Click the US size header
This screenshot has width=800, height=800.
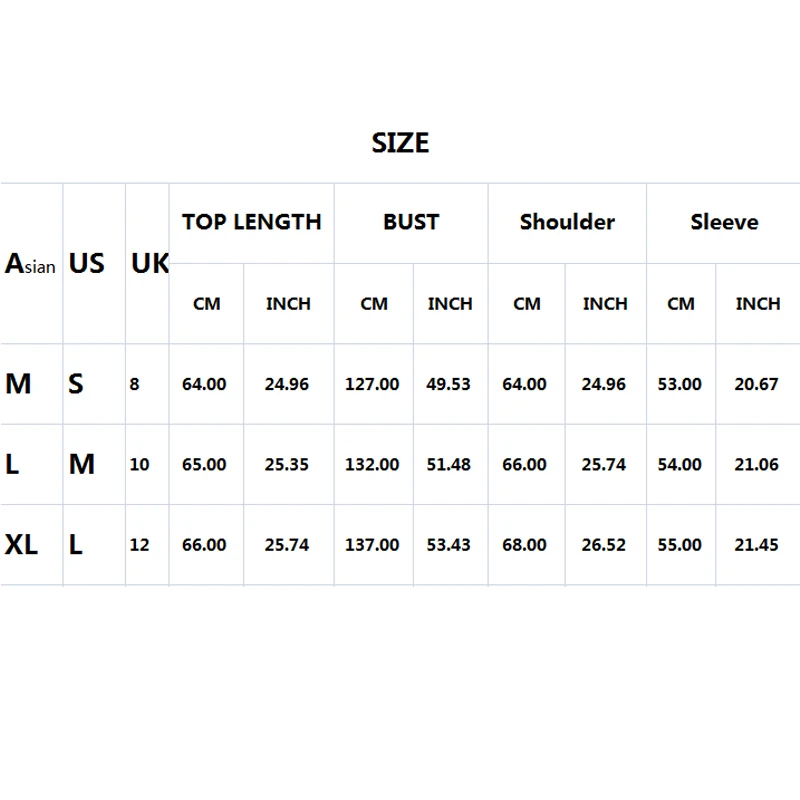(86, 263)
